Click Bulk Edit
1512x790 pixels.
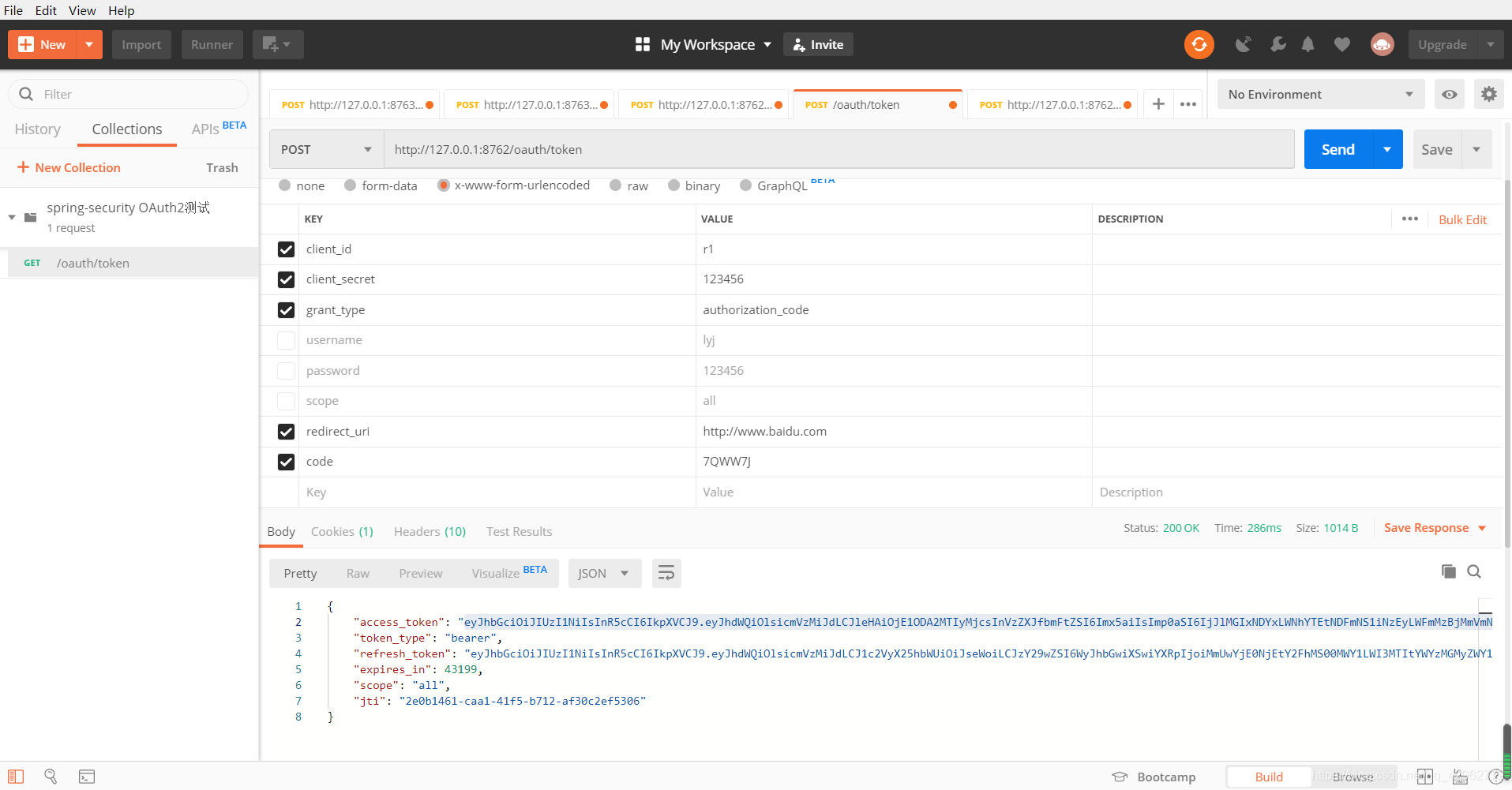pos(1462,219)
